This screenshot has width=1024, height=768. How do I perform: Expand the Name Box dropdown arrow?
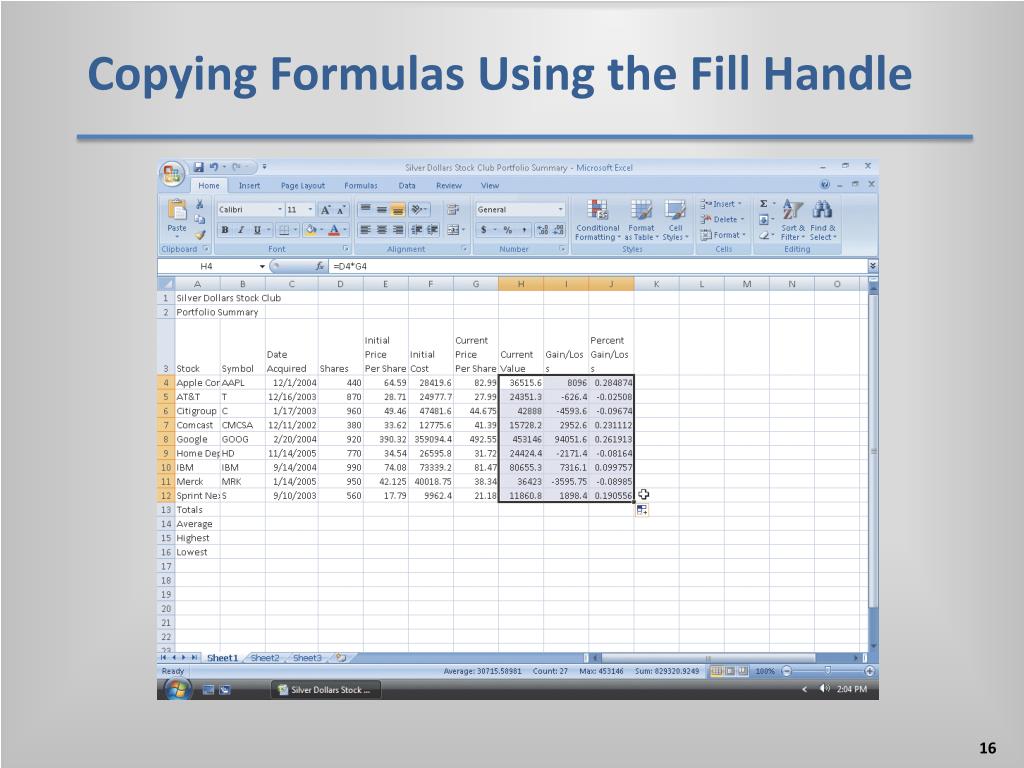[x=262, y=266]
